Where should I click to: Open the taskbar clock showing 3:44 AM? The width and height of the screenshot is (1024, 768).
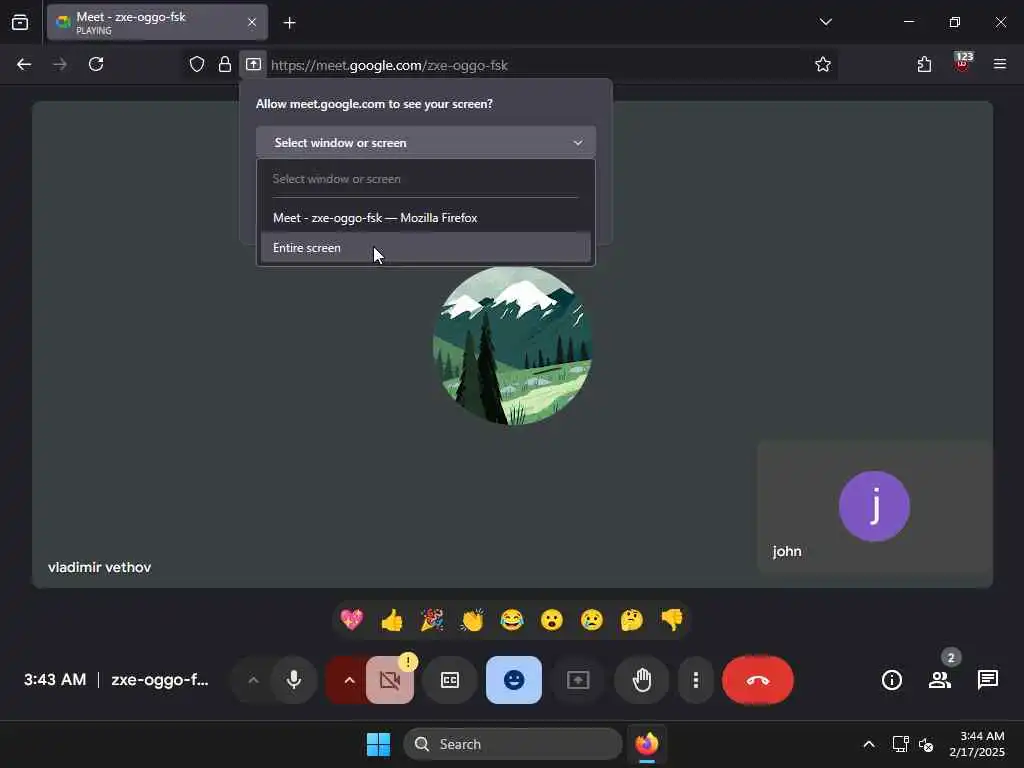tap(977, 744)
